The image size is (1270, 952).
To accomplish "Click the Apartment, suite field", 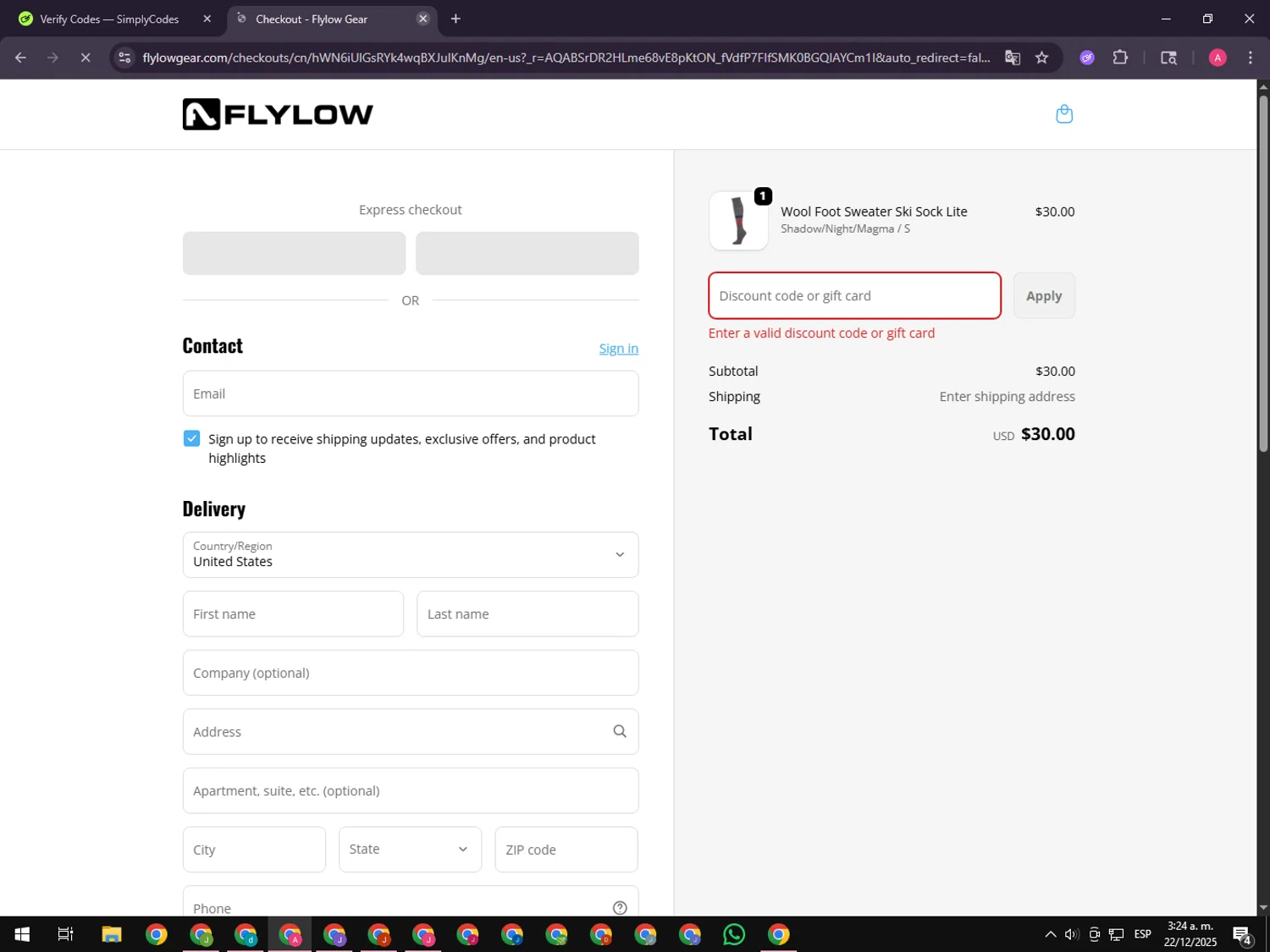I will (411, 791).
